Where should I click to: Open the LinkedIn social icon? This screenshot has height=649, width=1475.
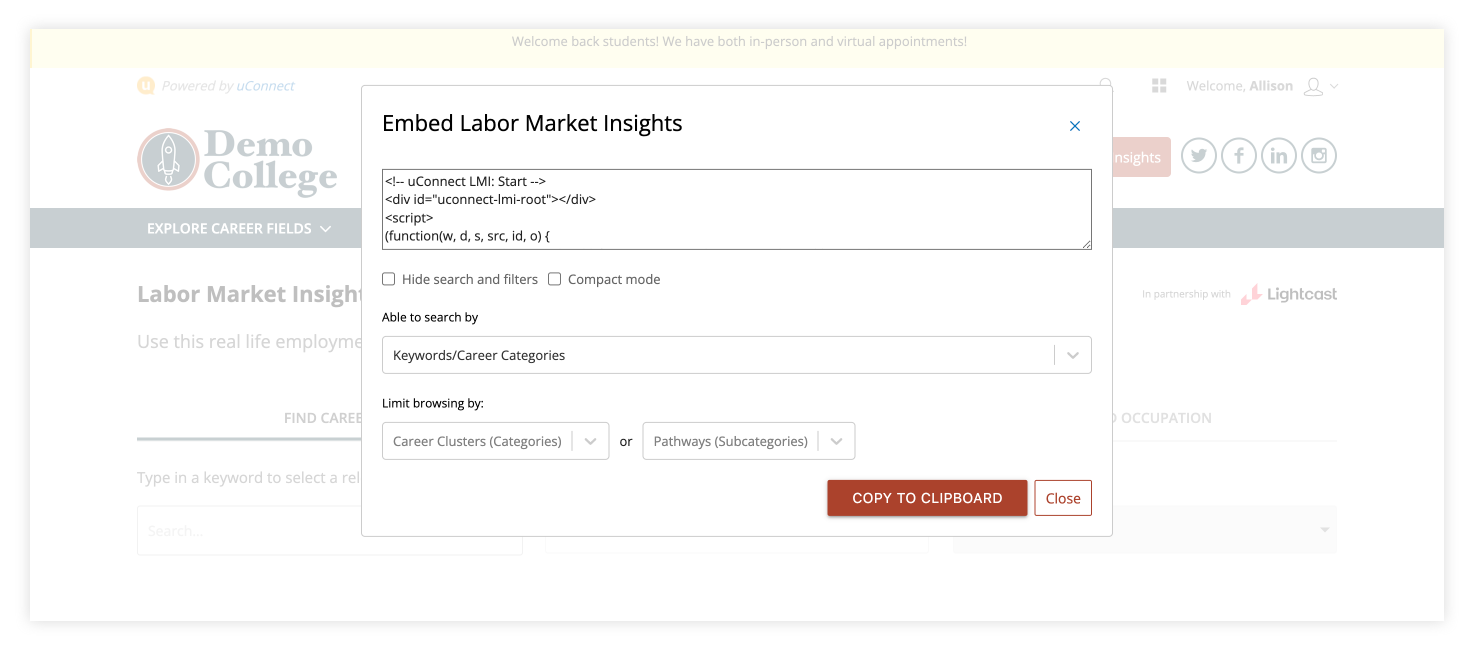click(x=1279, y=156)
